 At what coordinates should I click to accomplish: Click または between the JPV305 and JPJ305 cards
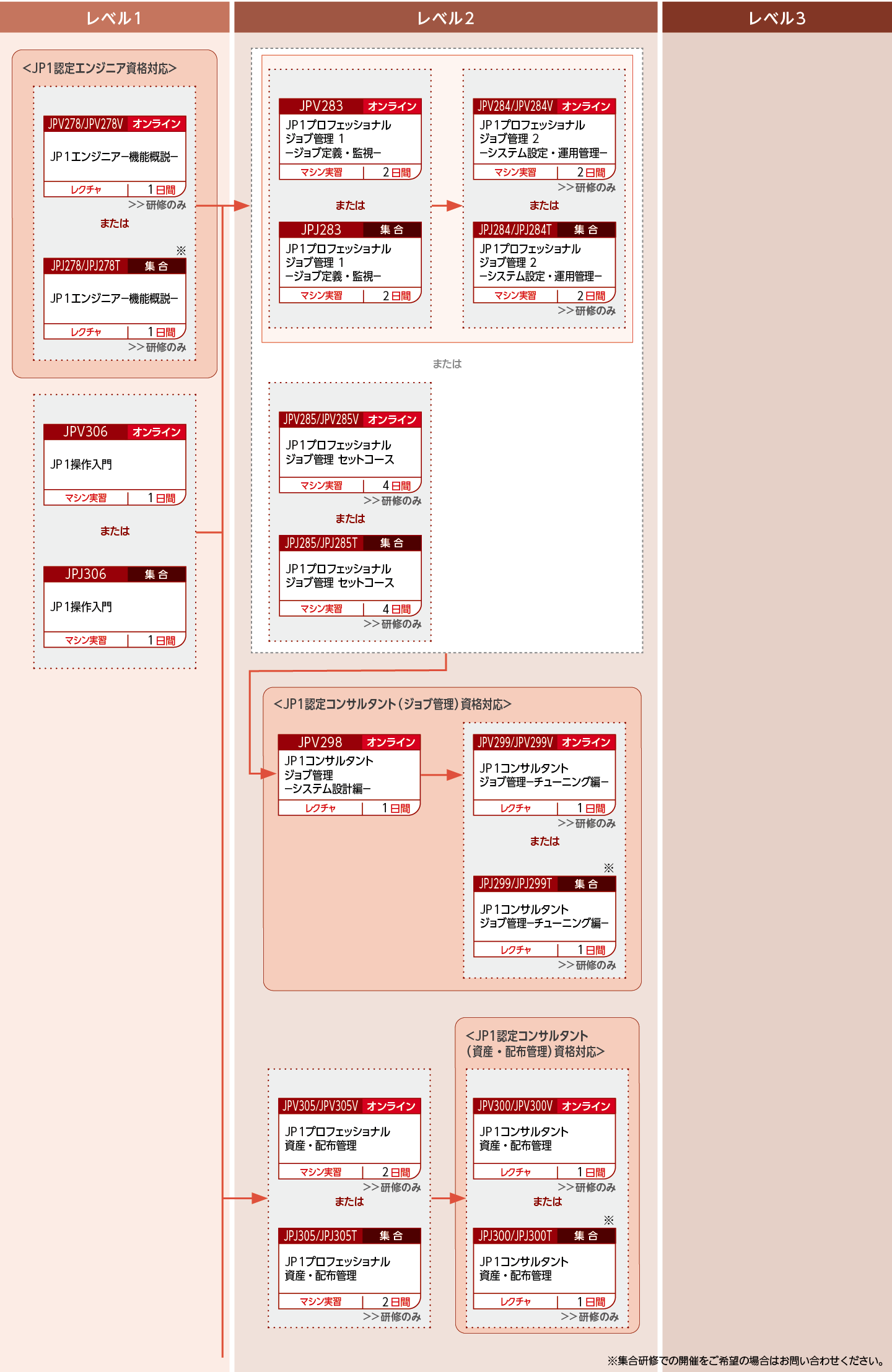pos(349,1202)
